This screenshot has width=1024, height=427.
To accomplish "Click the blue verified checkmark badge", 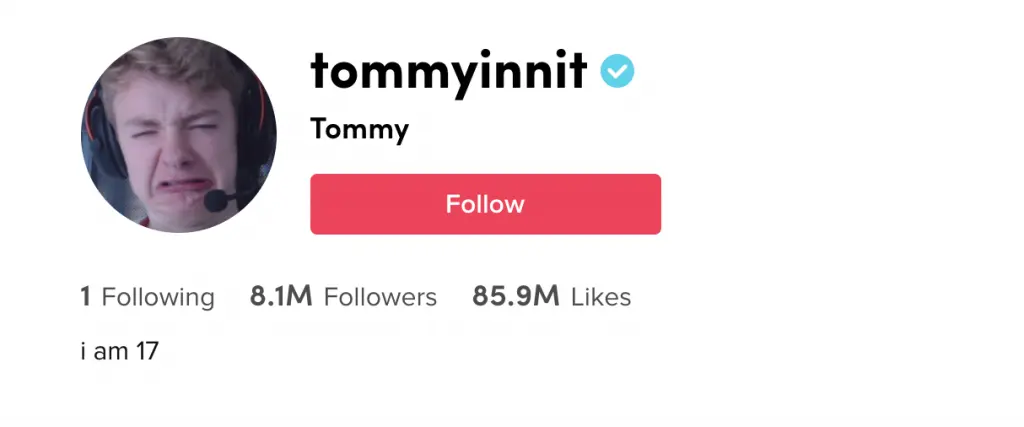I will (617, 71).
